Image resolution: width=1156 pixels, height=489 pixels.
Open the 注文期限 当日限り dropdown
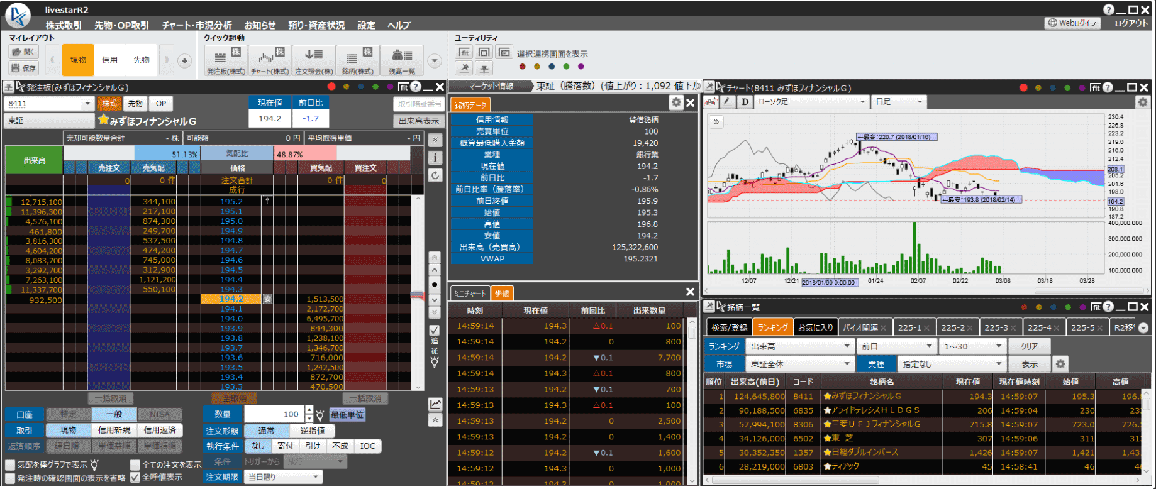click(284, 477)
